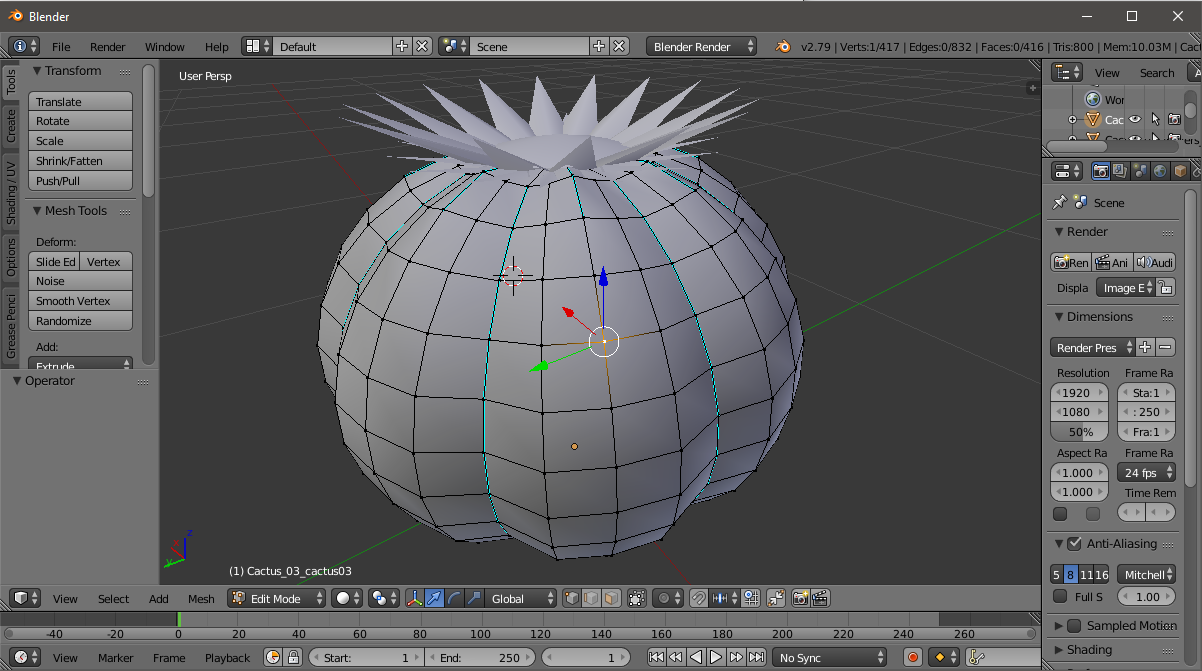Toggle proportional editing mode button
The width and height of the screenshot is (1202, 671).
(667, 598)
